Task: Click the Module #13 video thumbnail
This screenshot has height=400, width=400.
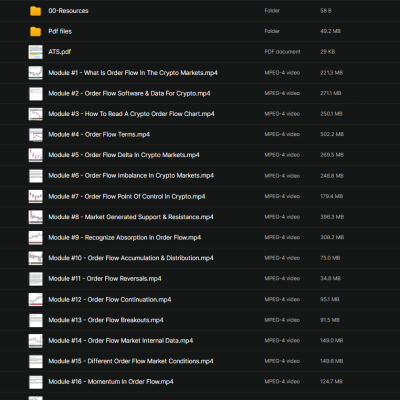Action: tap(35, 320)
